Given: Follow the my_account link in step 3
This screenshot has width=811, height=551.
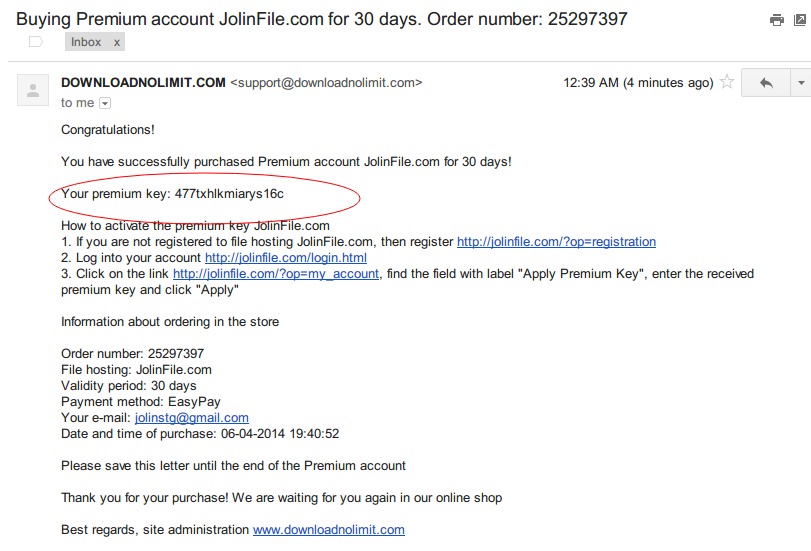Looking at the screenshot, I should [x=276, y=274].
